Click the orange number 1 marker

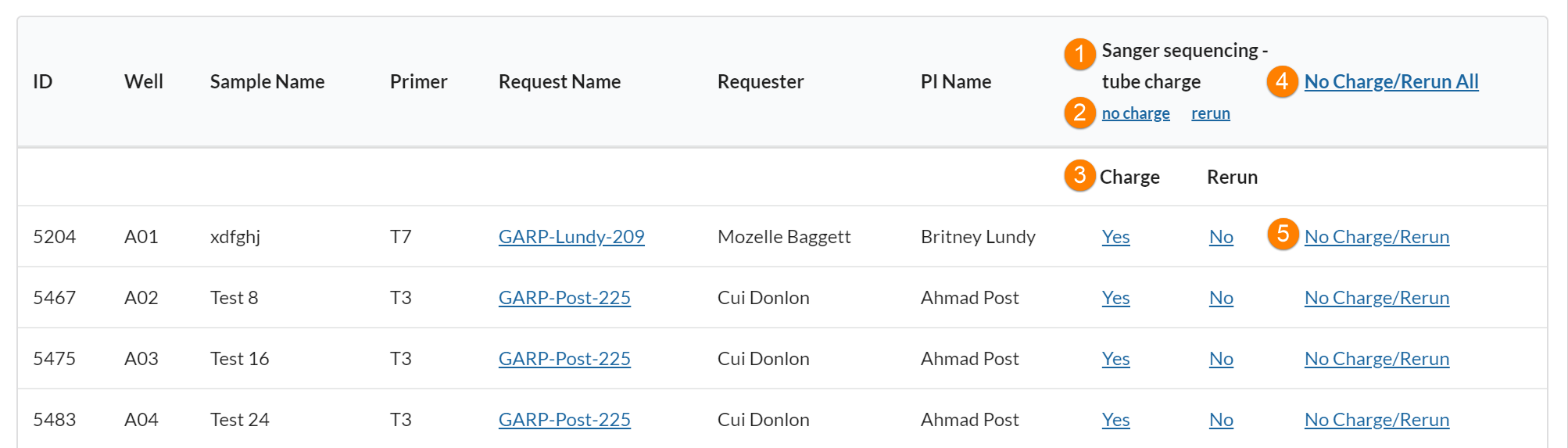tap(1079, 54)
